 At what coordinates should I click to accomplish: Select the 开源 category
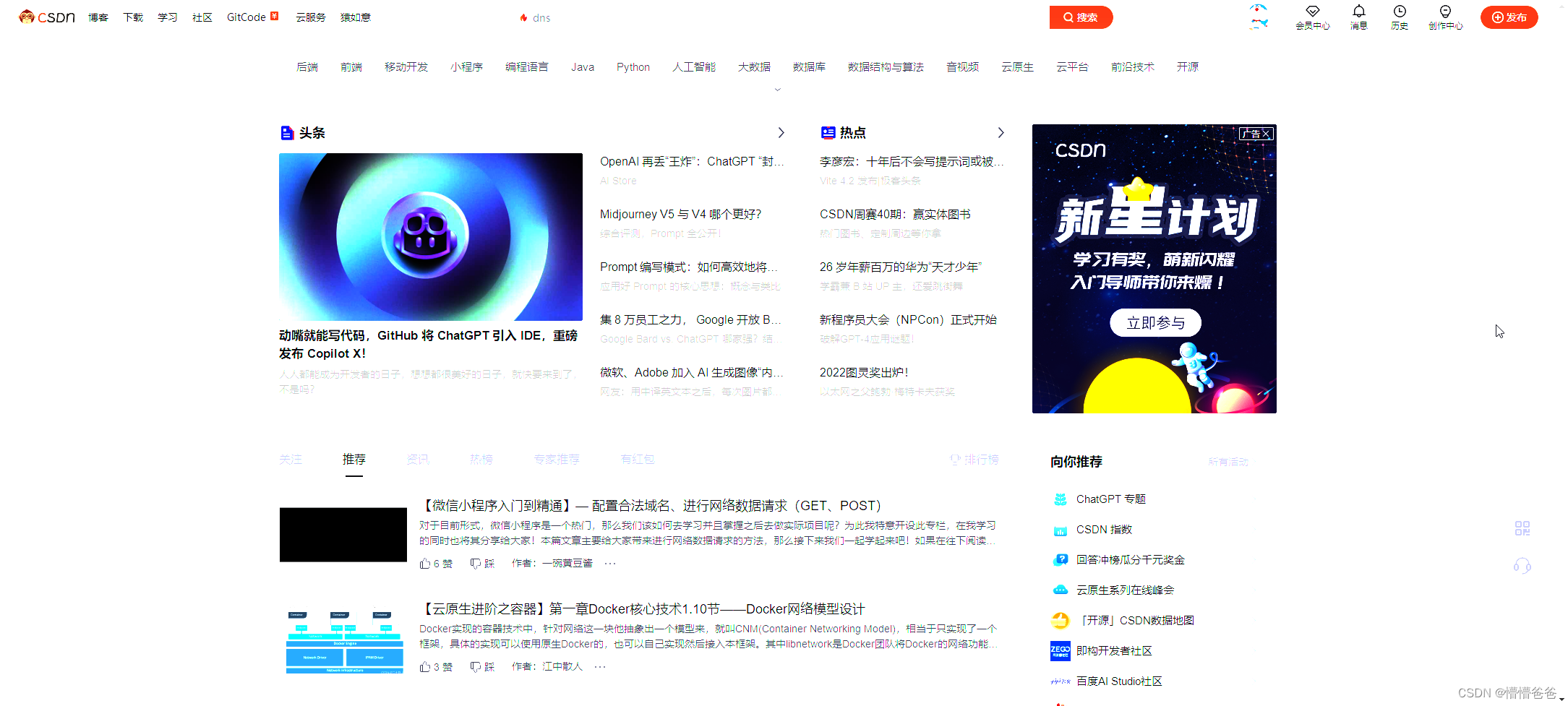point(1187,67)
